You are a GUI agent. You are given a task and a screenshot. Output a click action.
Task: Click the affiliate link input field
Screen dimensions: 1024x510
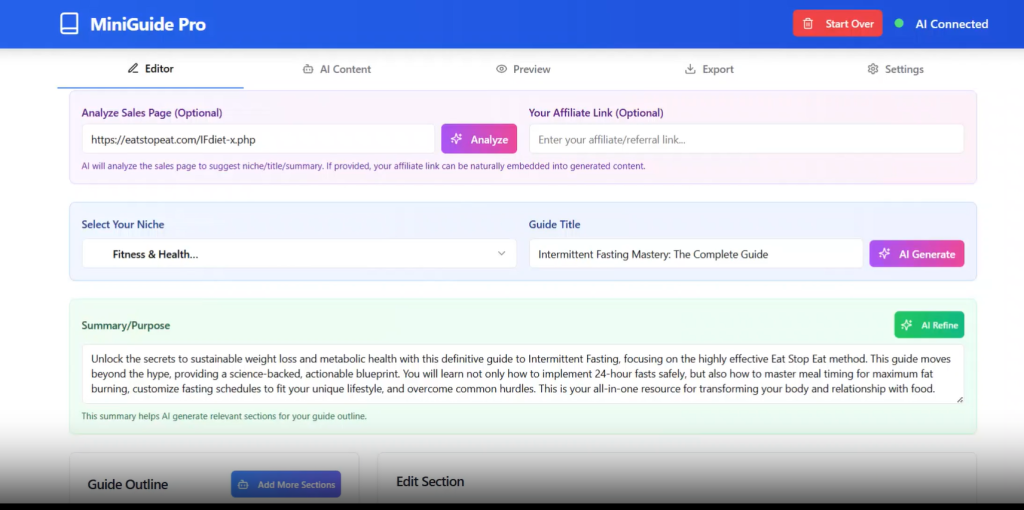pyautogui.click(x=745, y=139)
